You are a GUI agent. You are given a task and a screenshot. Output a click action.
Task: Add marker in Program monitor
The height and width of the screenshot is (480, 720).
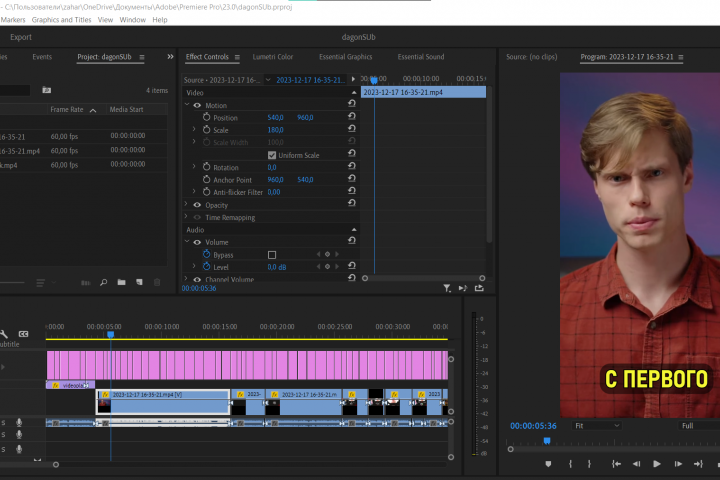(x=548, y=464)
